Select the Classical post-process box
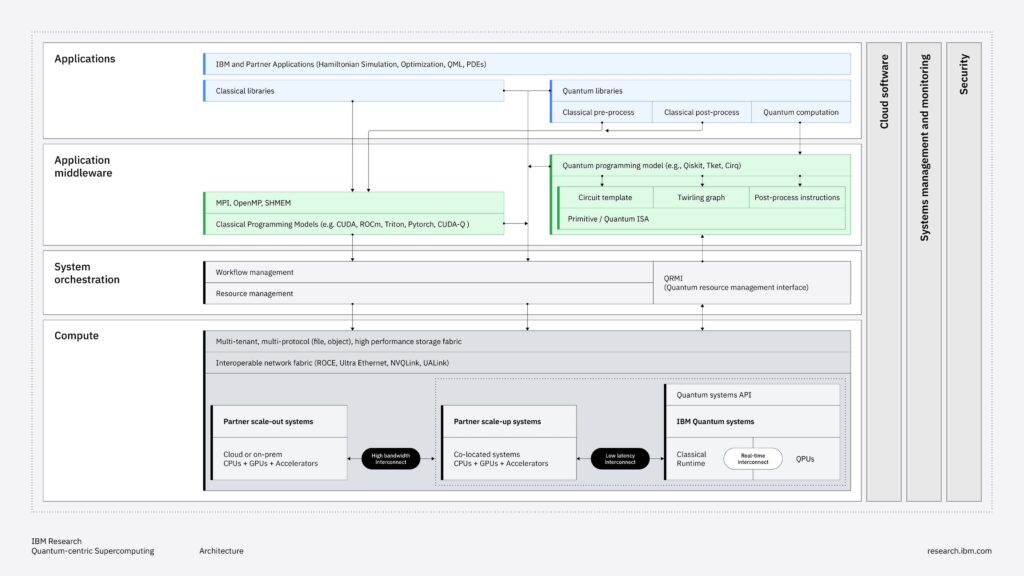The width and height of the screenshot is (1024, 576). (701, 112)
